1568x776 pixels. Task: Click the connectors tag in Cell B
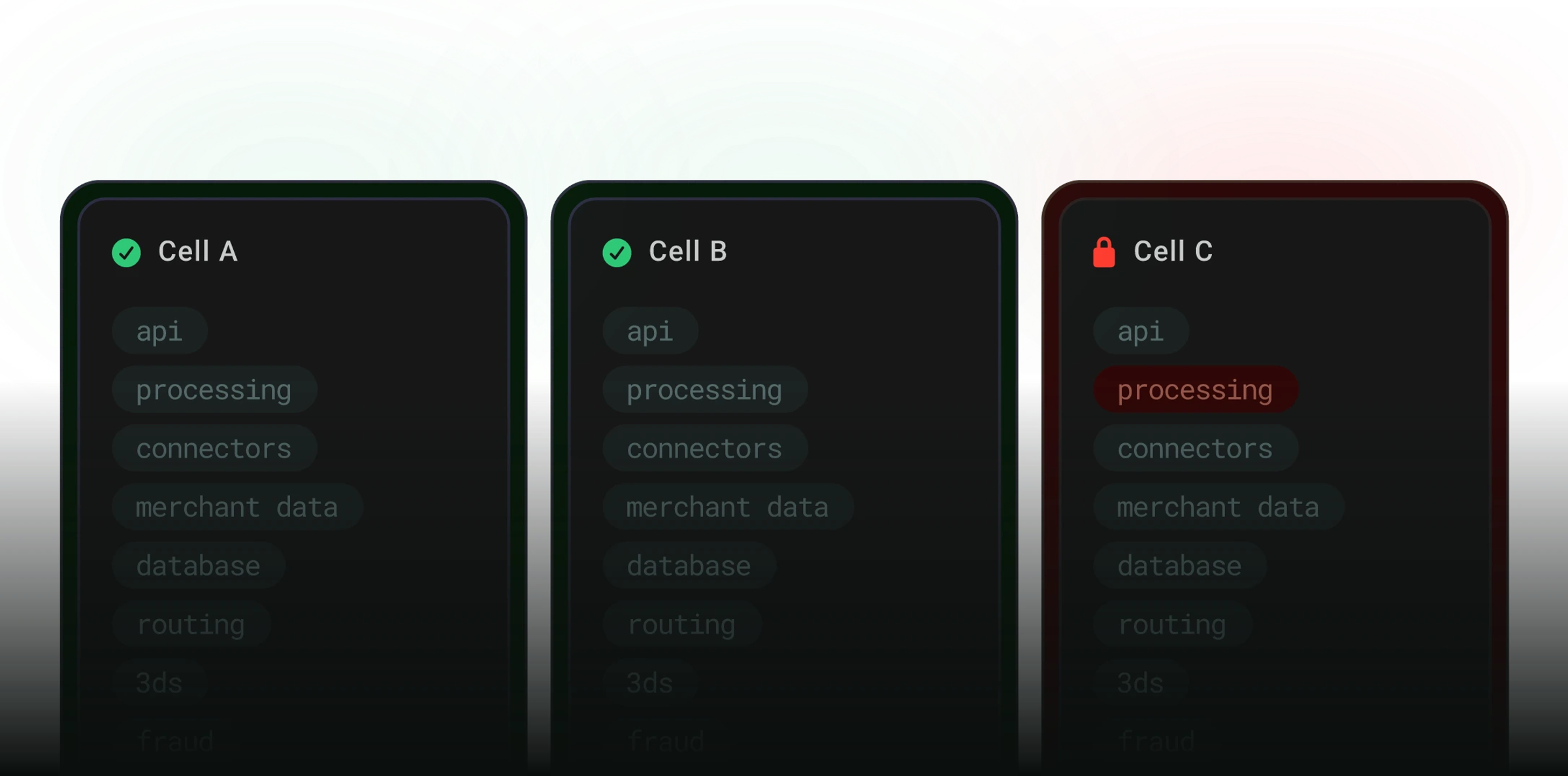pyautogui.click(x=705, y=448)
